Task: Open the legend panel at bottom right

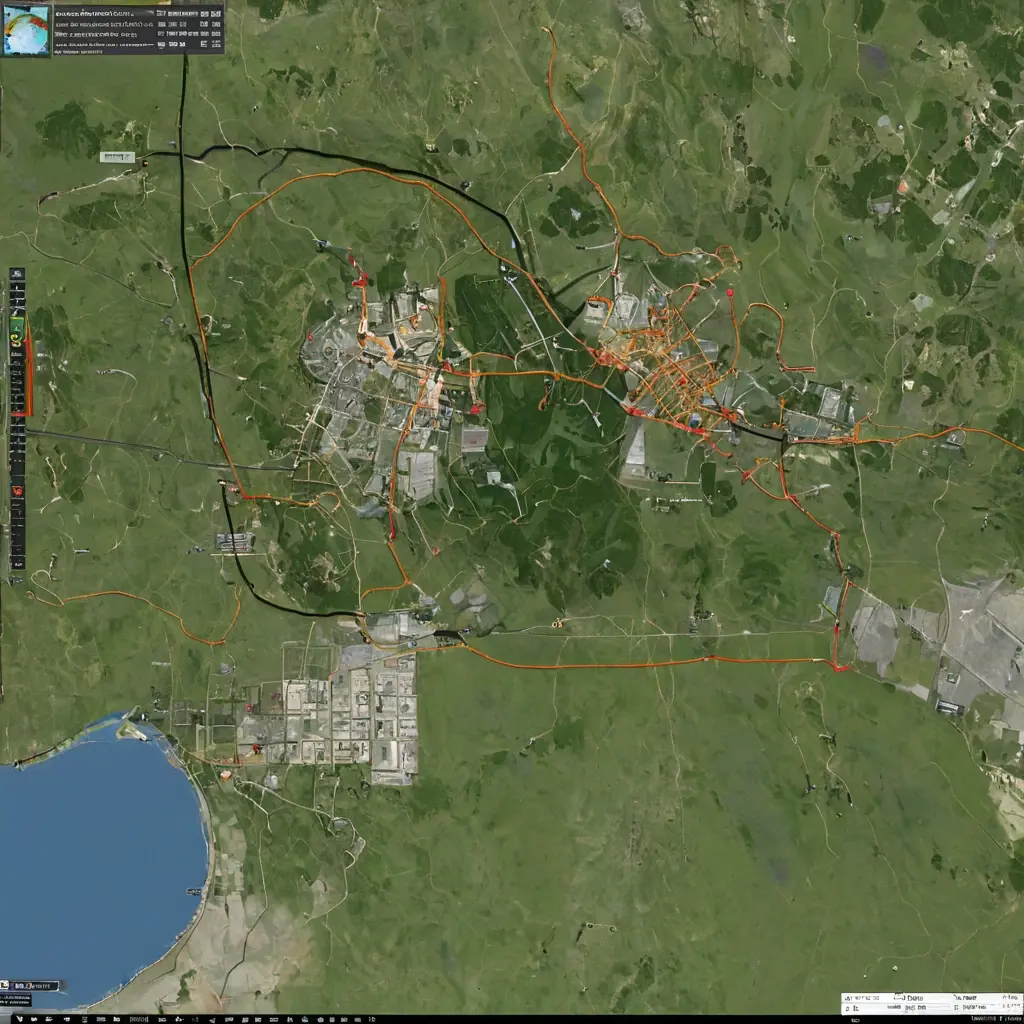Action: 930,1003
